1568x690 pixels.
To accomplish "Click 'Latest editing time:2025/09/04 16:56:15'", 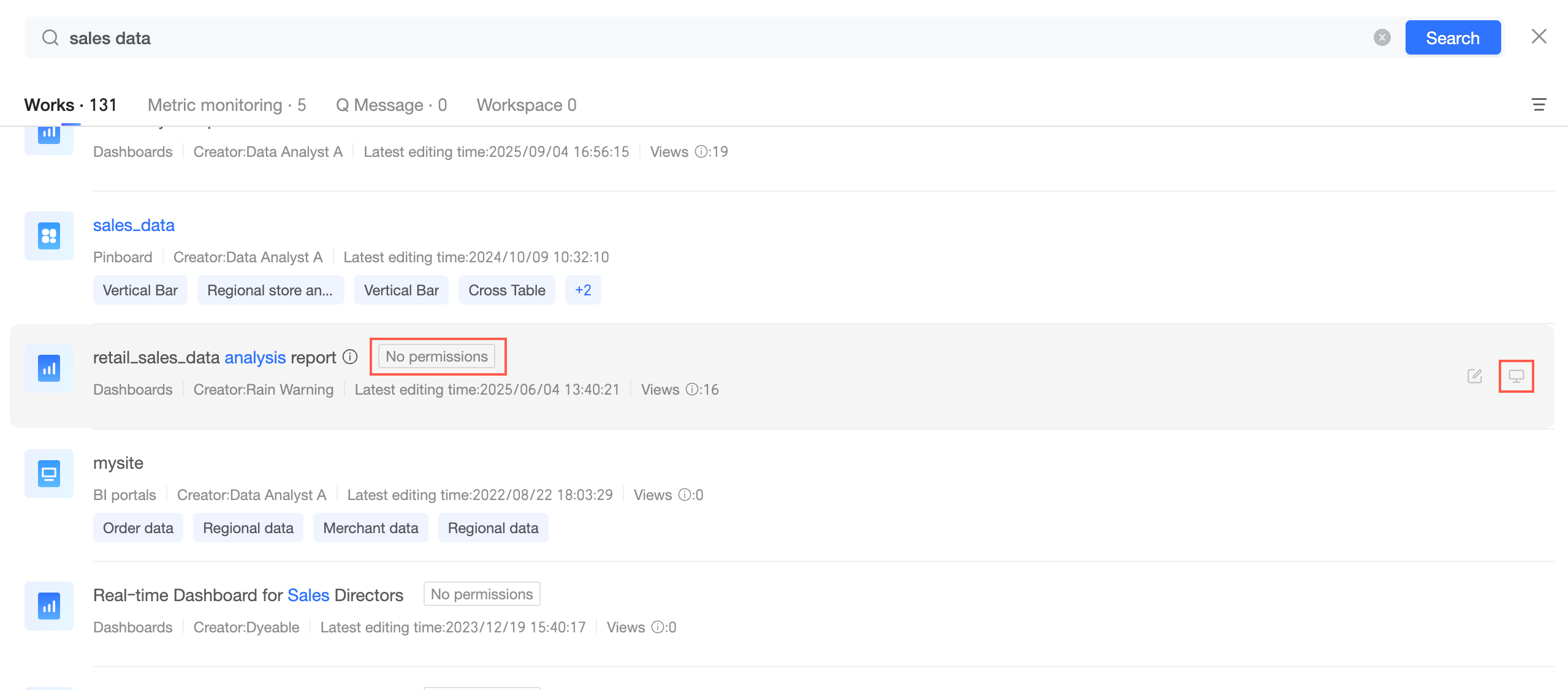I will tap(497, 152).
